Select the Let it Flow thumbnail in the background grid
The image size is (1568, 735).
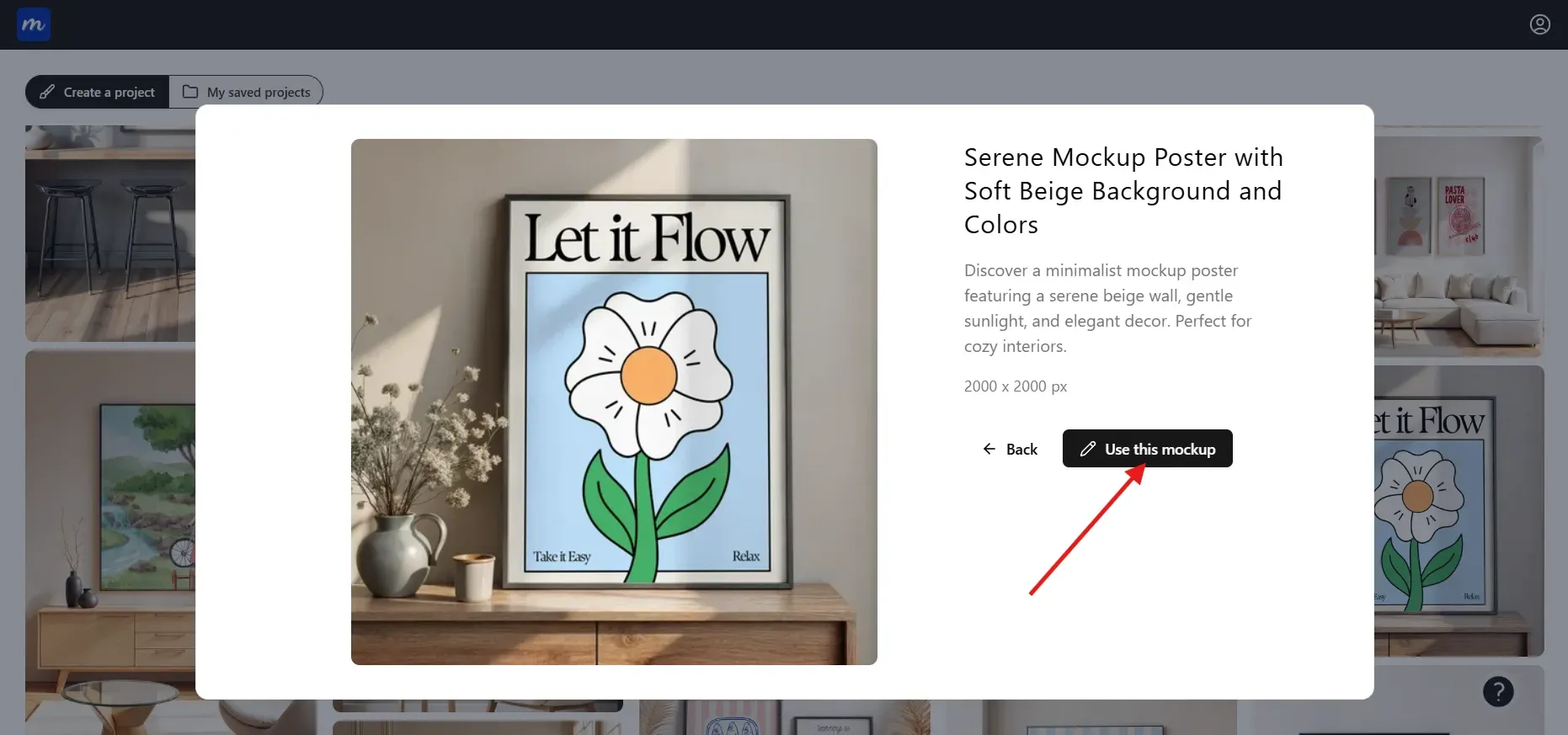pos(1459,511)
